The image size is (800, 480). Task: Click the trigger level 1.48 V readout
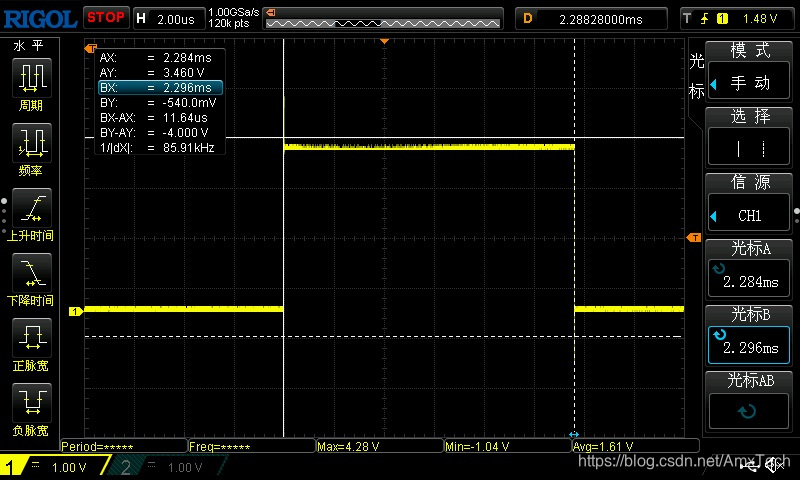[x=759, y=19]
